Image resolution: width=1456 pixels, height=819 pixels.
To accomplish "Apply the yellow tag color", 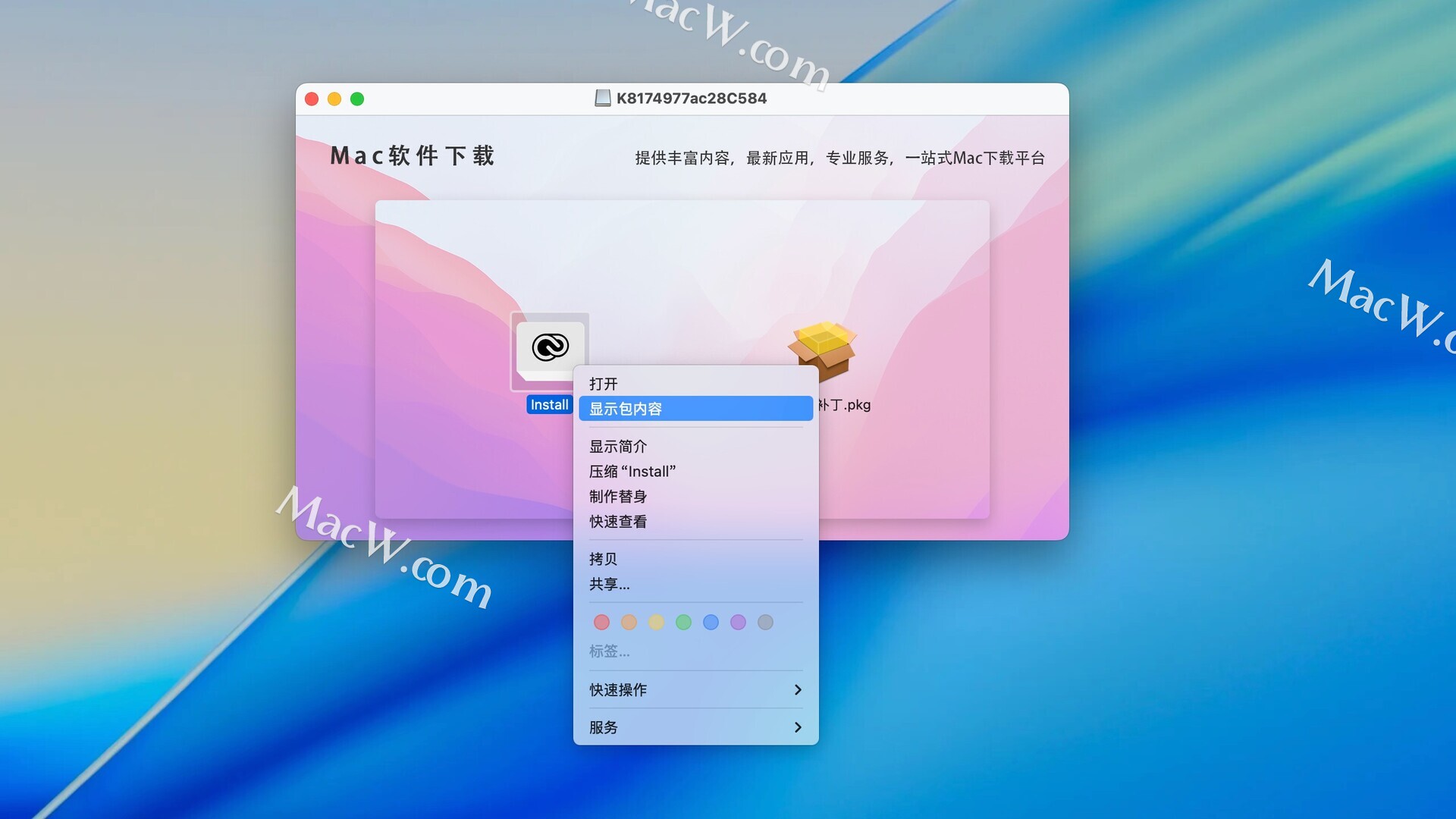I will pos(656,623).
